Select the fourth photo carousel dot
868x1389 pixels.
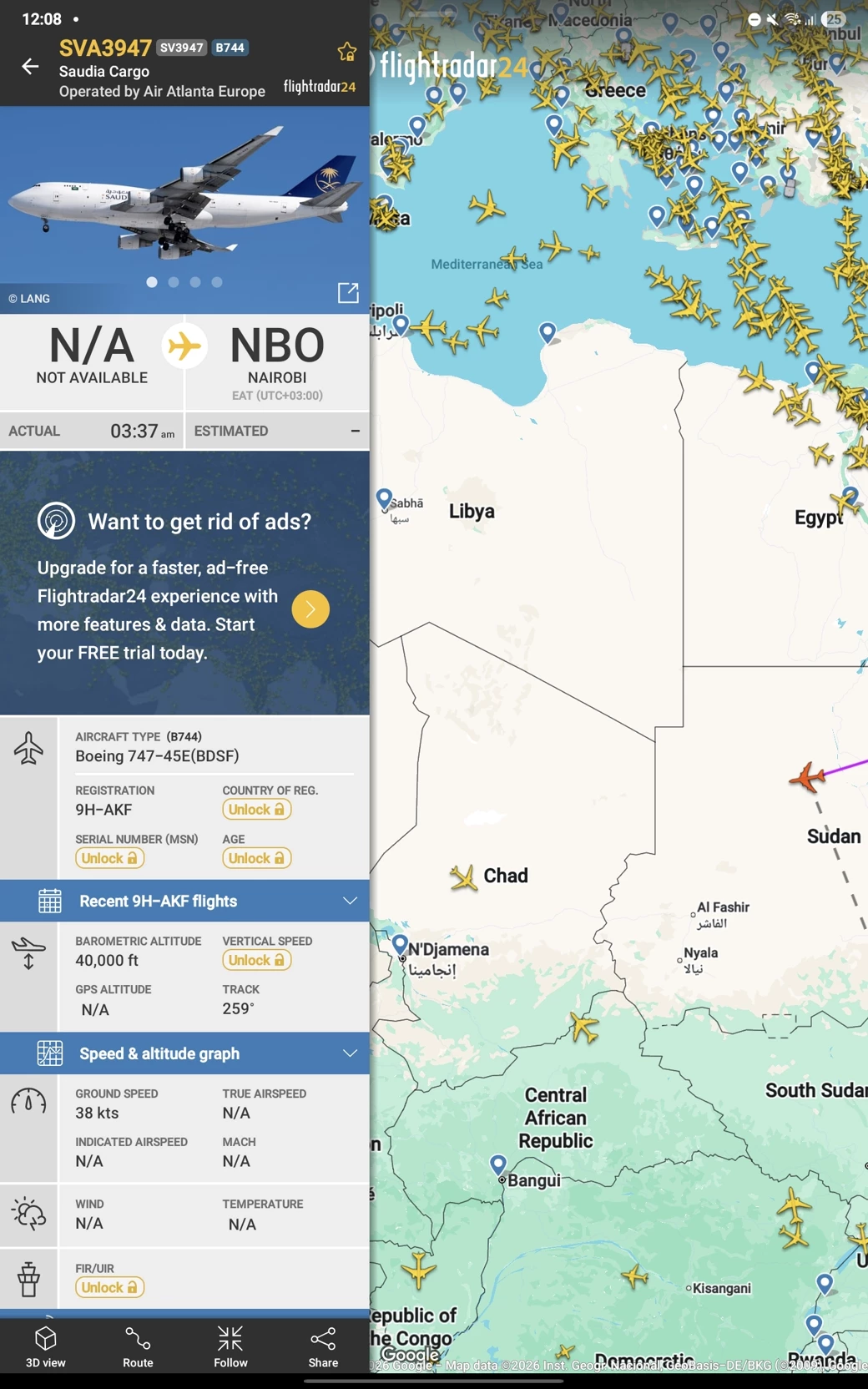point(217,282)
